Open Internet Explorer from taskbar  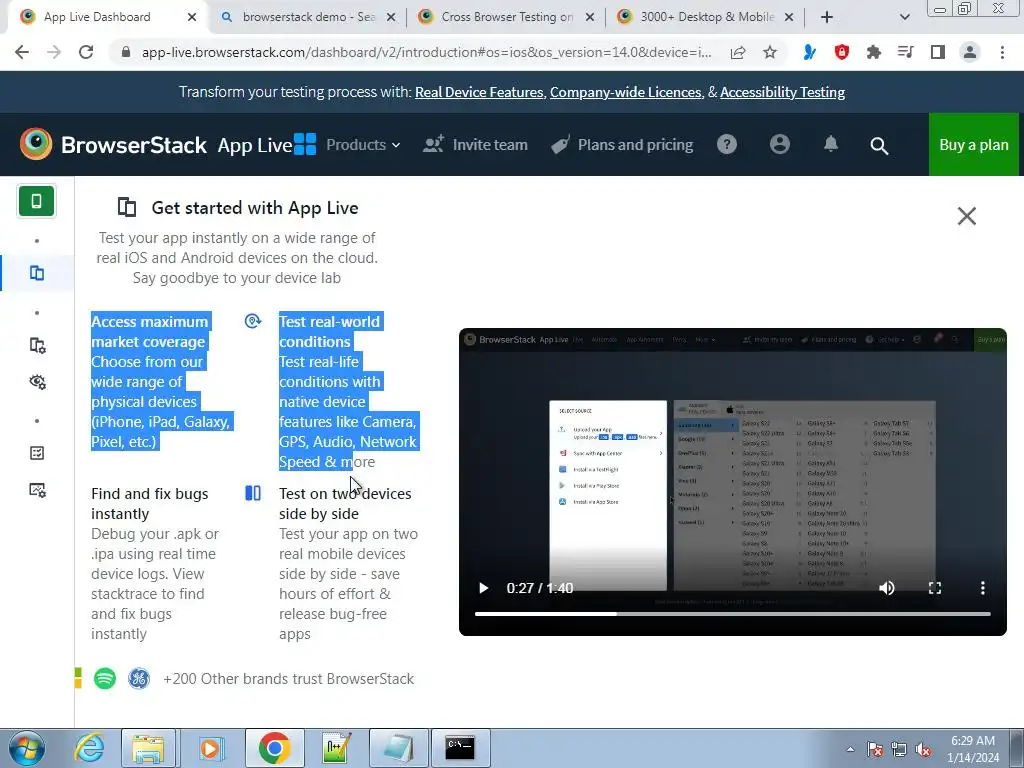[89, 748]
